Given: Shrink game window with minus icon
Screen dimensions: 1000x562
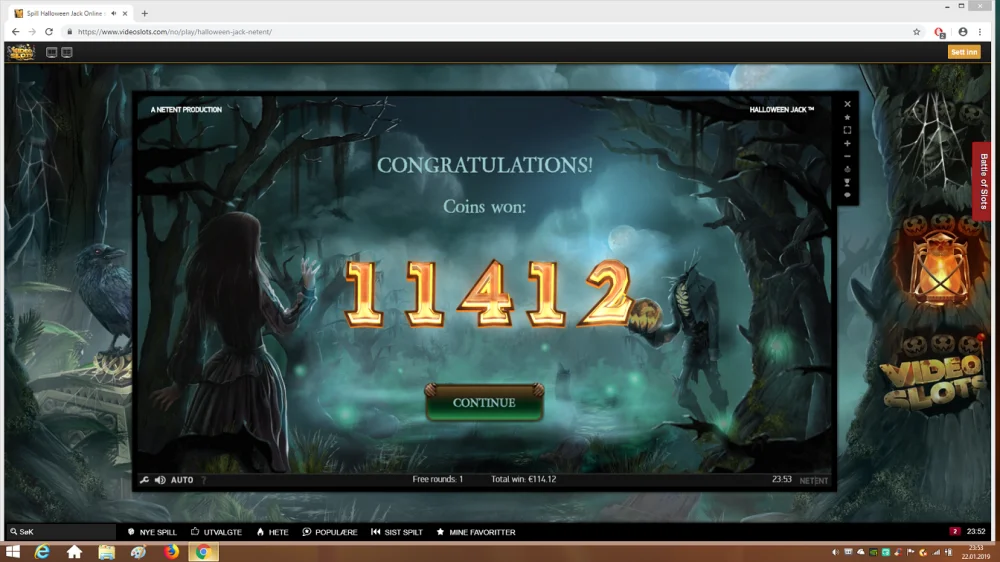Looking at the screenshot, I should tap(848, 156).
